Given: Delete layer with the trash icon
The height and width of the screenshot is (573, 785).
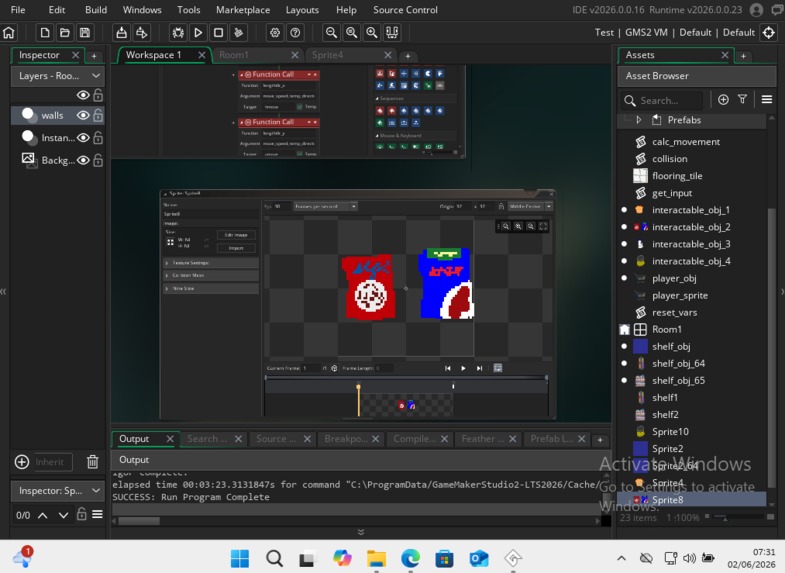Looking at the screenshot, I should click(x=93, y=461).
